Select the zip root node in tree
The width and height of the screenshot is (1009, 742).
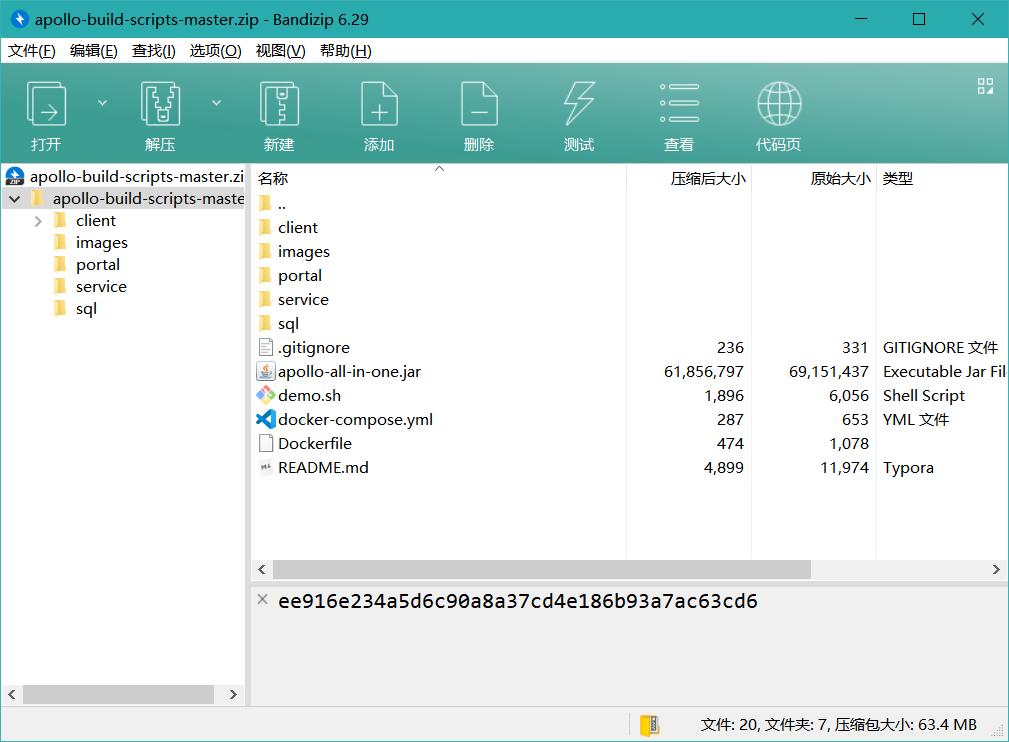tap(125, 176)
